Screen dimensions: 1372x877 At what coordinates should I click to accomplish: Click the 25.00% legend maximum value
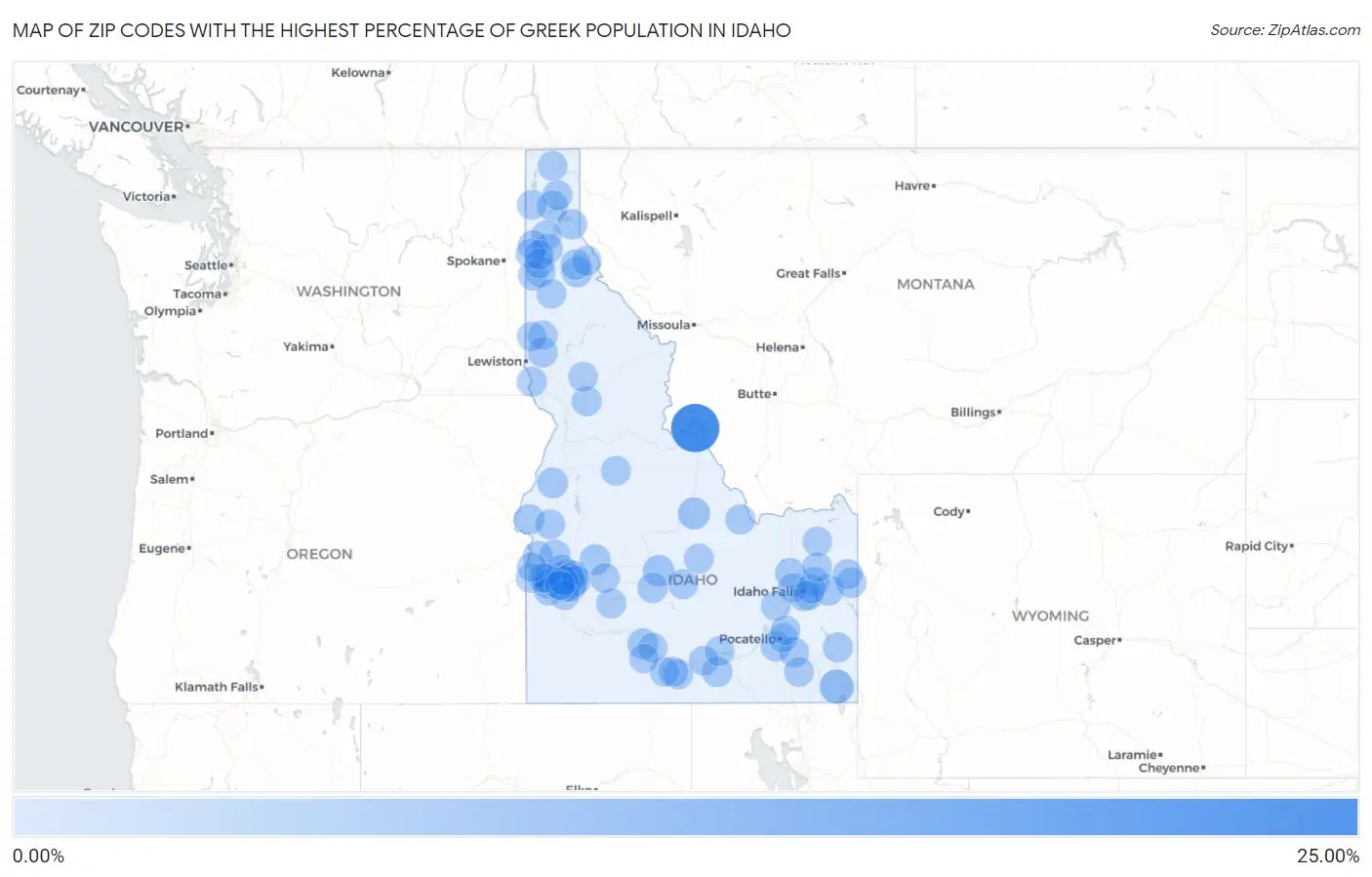pyautogui.click(x=1327, y=857)
